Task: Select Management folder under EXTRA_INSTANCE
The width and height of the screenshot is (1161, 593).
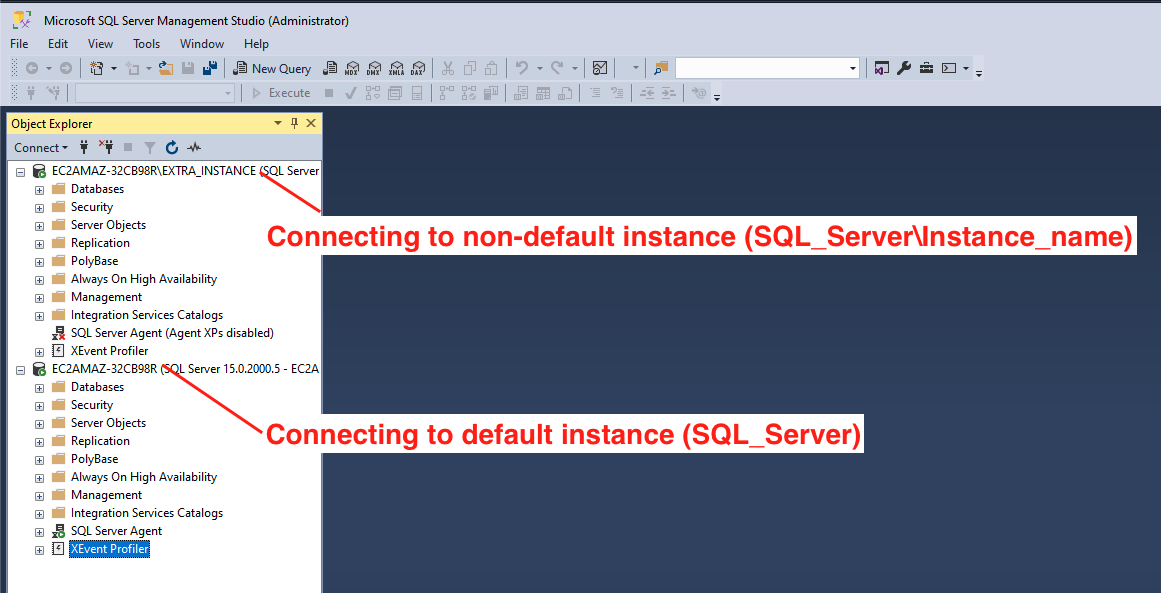Action: (106, 297)
